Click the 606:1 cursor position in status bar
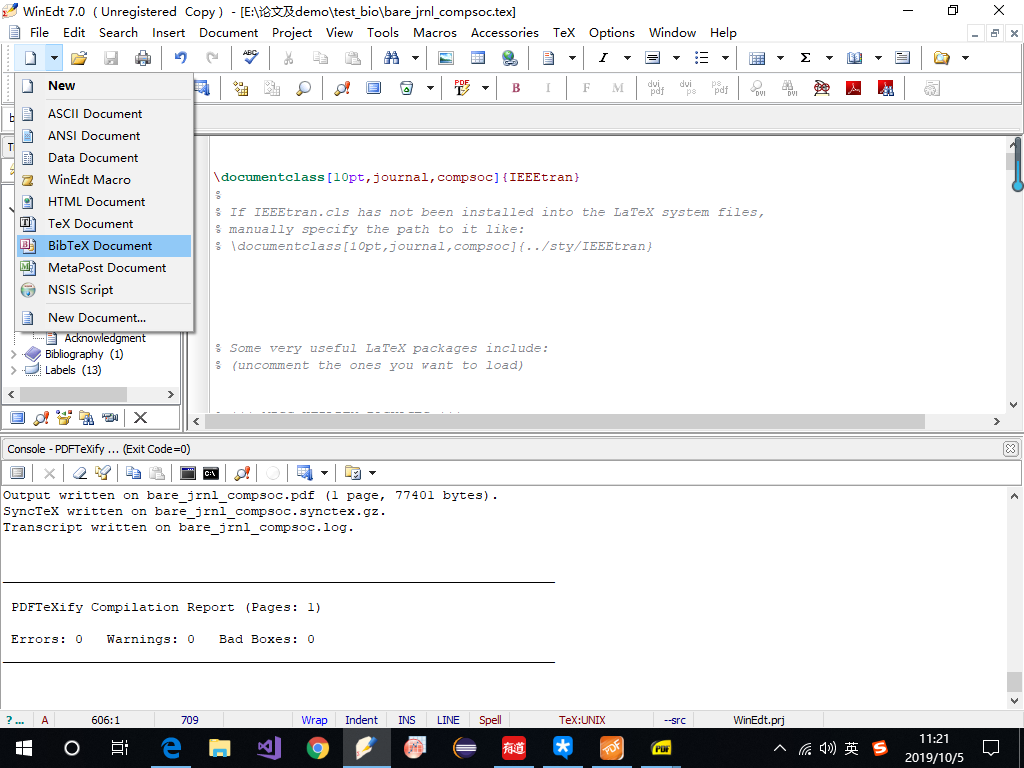1024x768 pixels. (106, 720)
